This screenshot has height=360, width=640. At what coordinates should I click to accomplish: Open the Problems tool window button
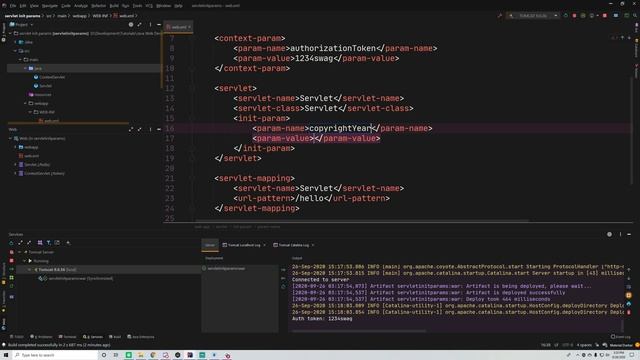[x=42, y=337]
